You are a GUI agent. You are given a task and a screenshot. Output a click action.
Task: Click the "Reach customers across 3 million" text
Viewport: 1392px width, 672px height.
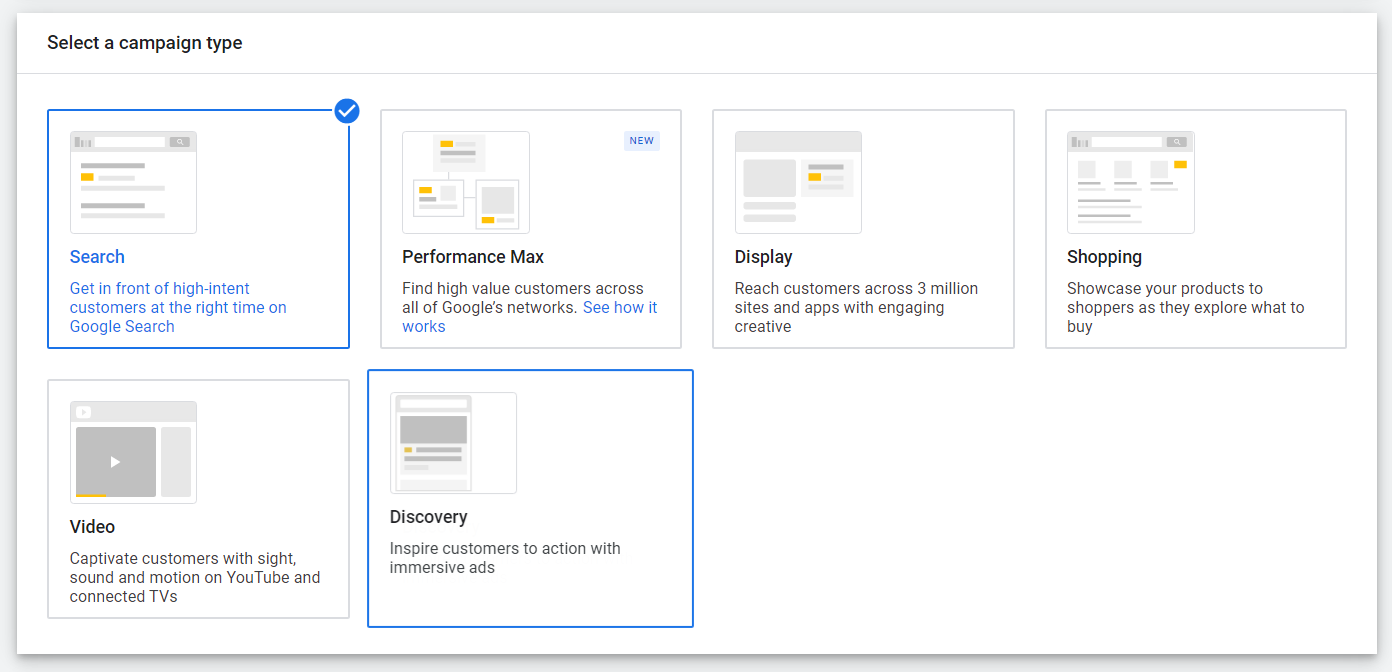pos(855,307)
